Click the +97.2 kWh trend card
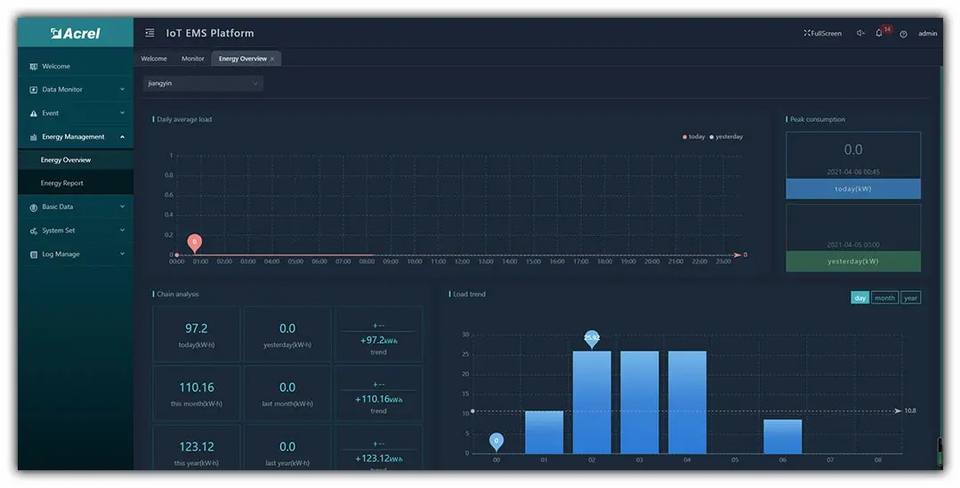Image resolution: width=960 pixels, height=488 pixels. [378, 334]
